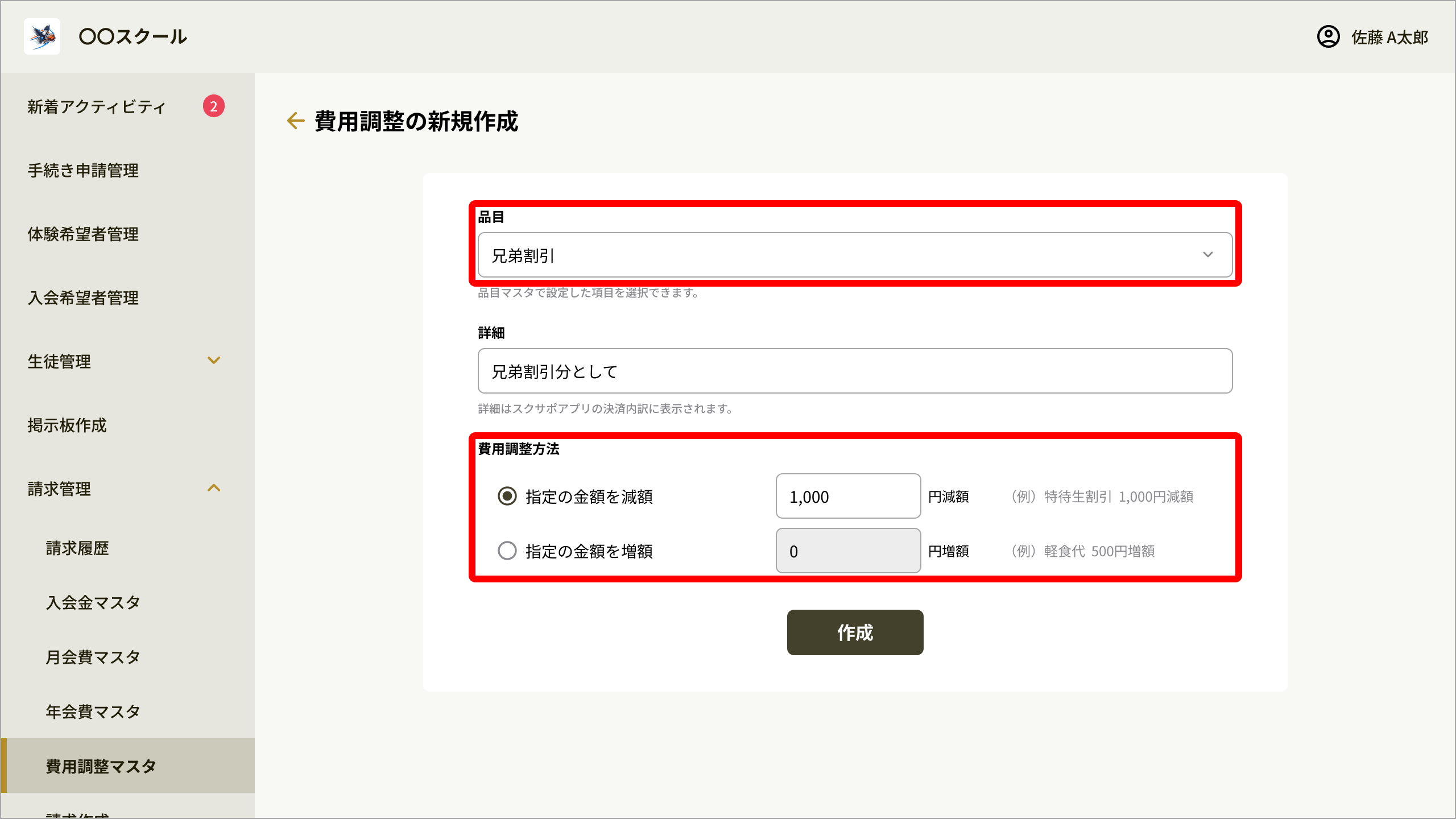Open 新着アクティビティ in sidebar
This screenshot has width=1456, height=819.
[x=97, y=106]
